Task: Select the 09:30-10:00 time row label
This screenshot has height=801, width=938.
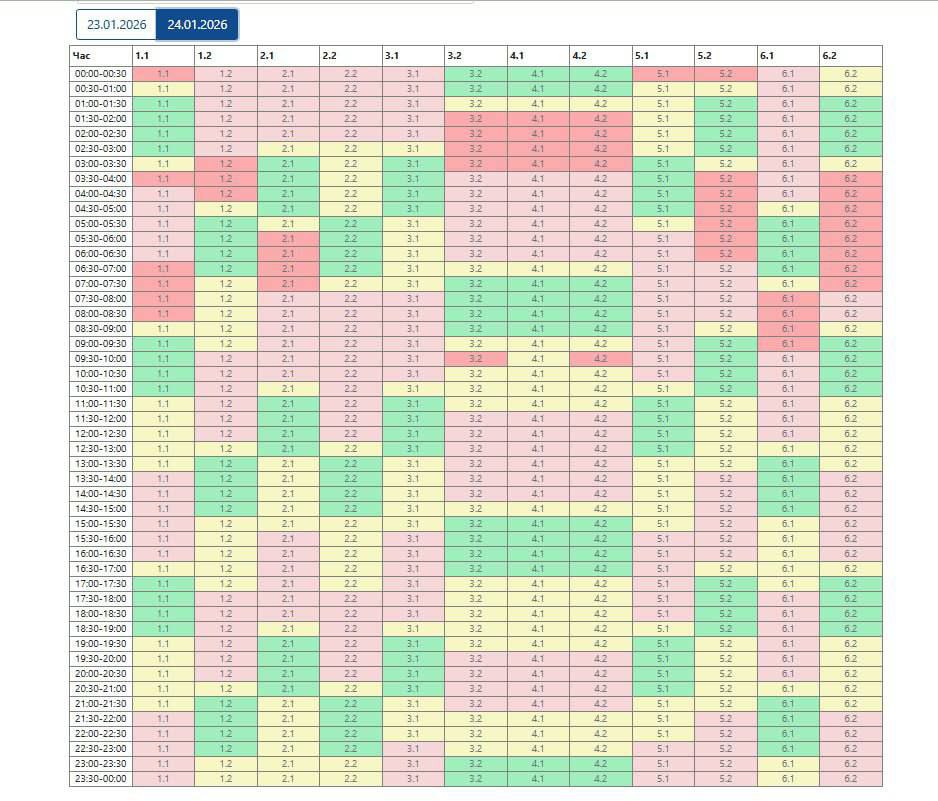Action: (x=100, y=359)
